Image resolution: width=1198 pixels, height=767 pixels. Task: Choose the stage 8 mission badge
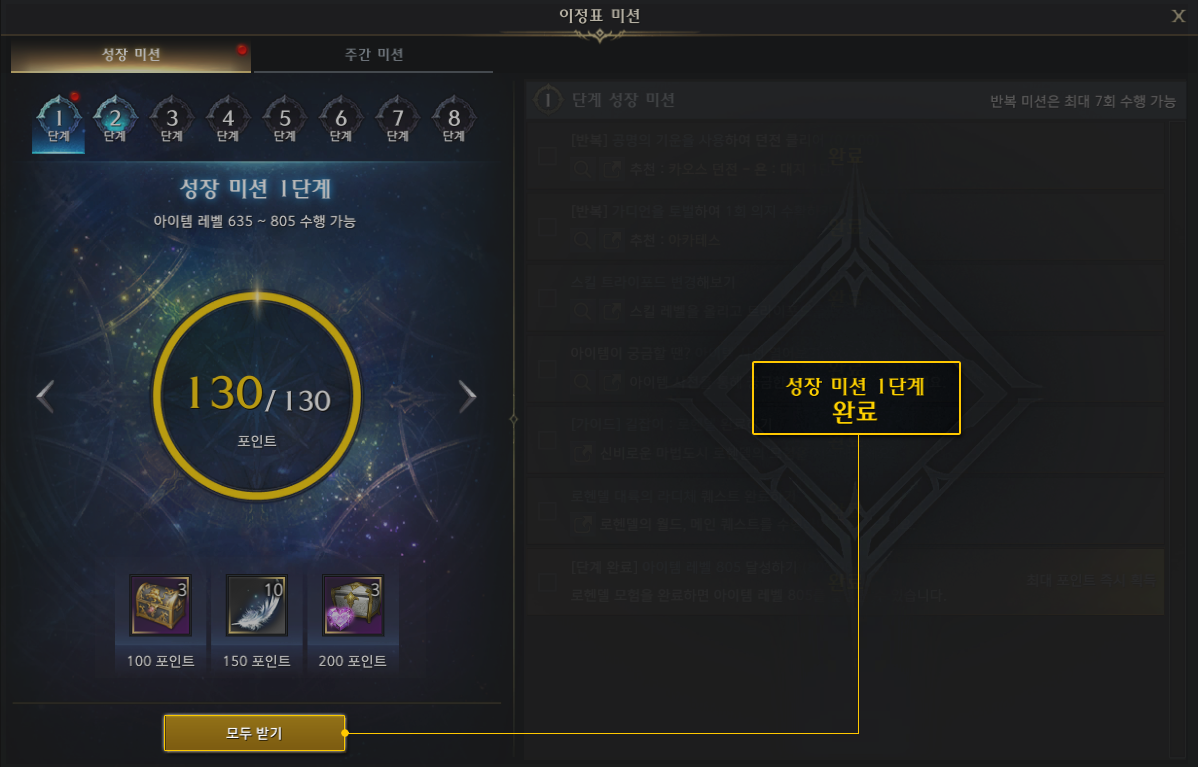point(454,120)
